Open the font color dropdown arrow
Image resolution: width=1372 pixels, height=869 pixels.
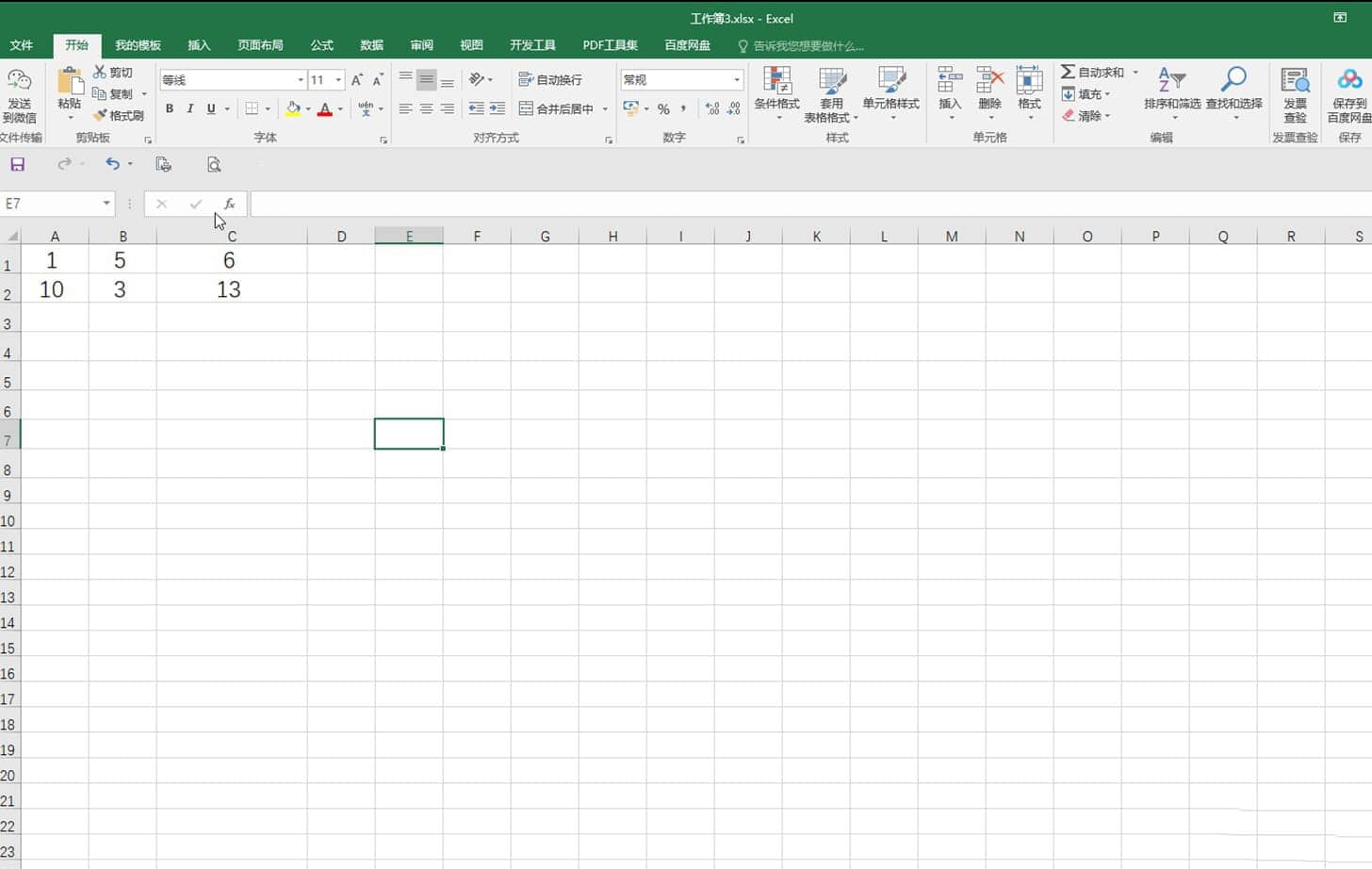pyautogui.click(x=340, y=109)
